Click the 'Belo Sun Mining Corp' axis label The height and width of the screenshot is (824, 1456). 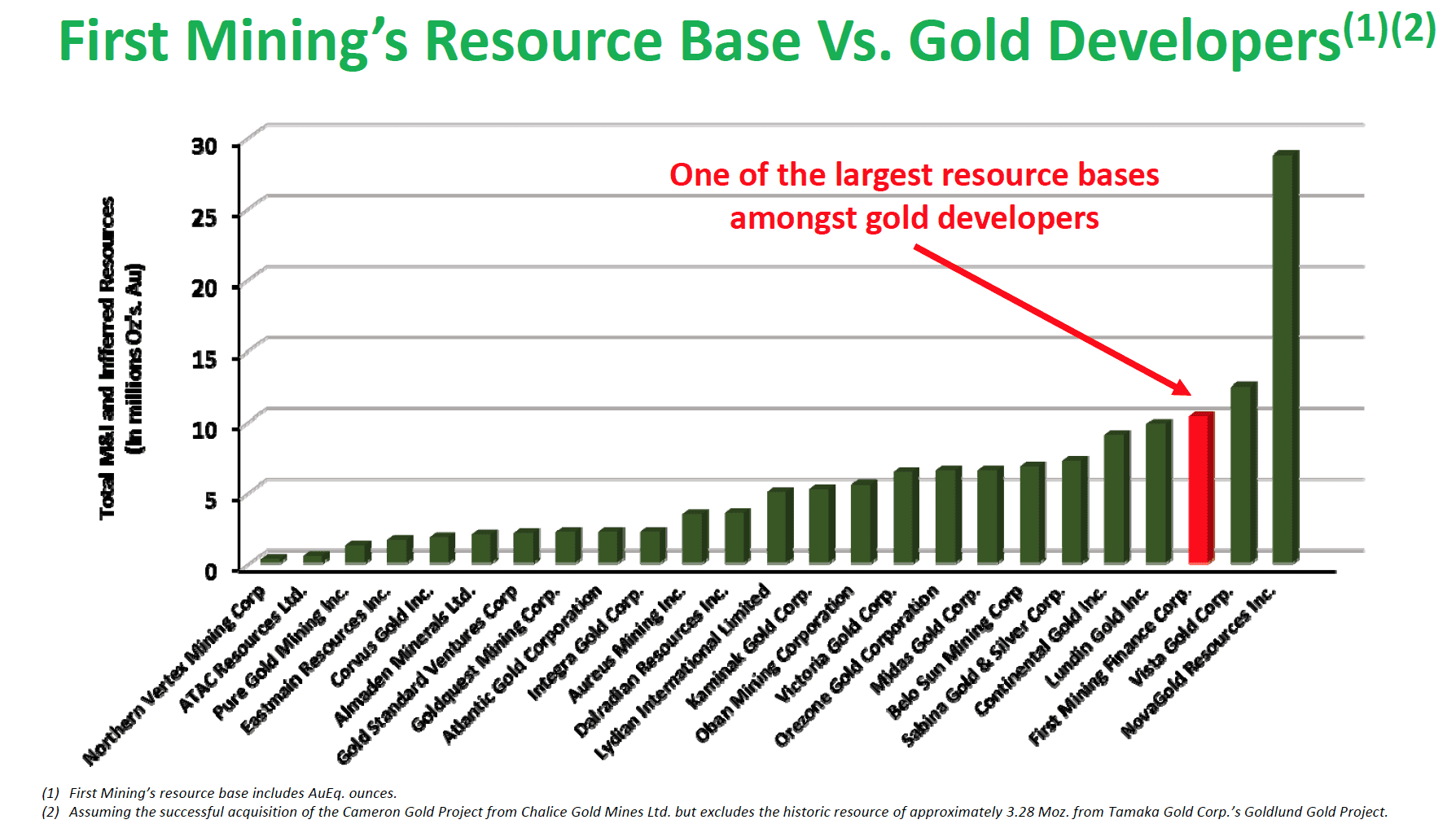tap(955, 651)
